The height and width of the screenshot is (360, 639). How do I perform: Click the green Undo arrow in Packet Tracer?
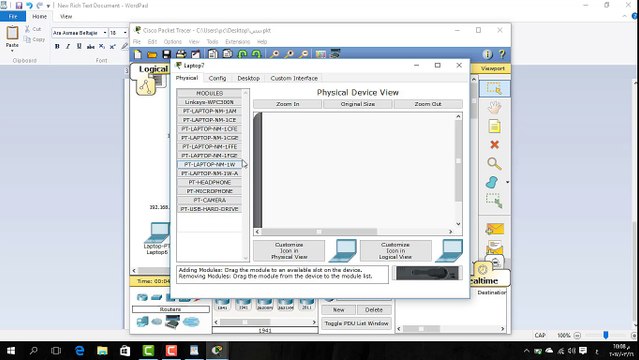tap(242, 54)
